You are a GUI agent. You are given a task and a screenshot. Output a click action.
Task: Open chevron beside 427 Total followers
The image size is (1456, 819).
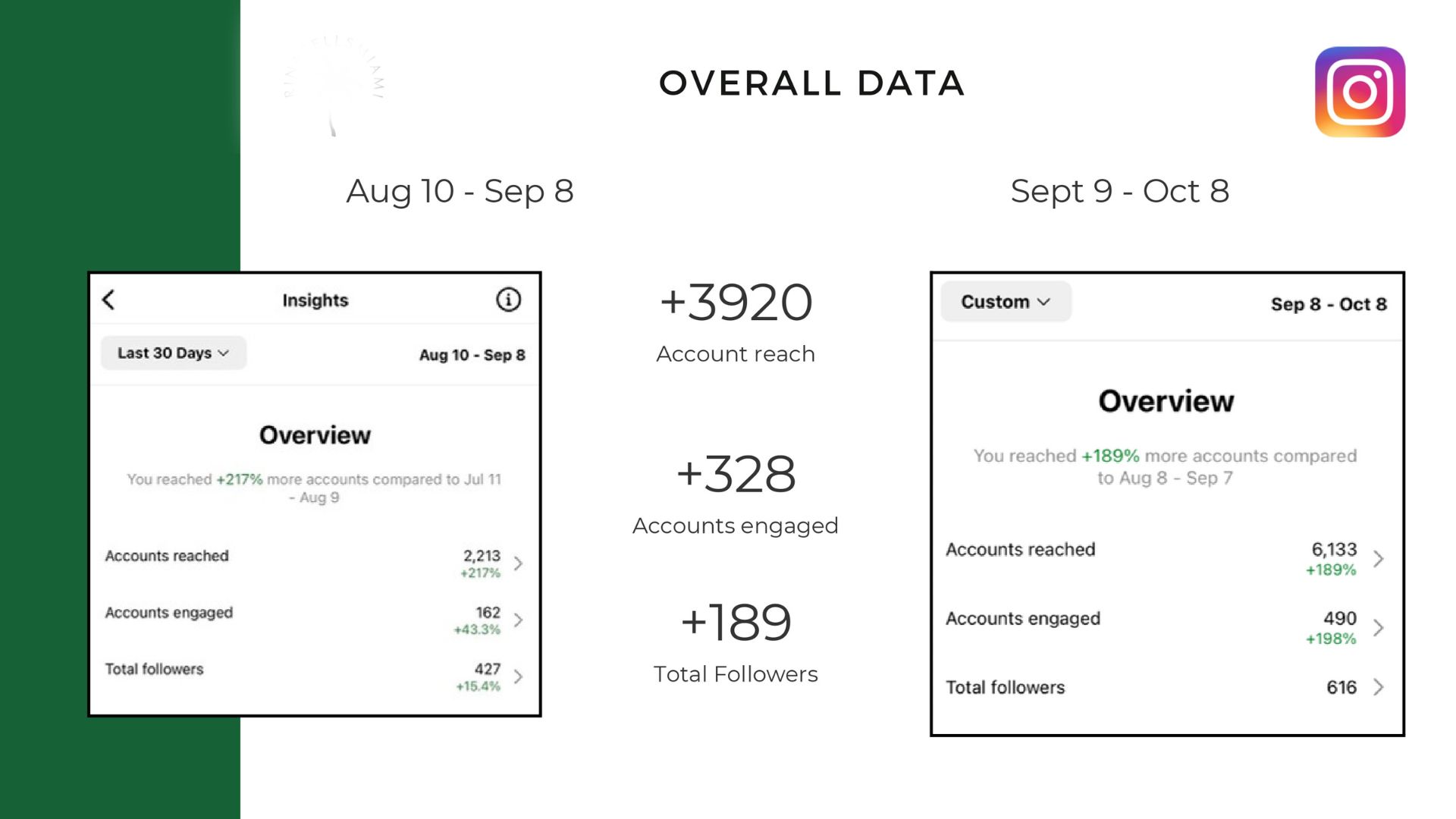pos(518,676)
